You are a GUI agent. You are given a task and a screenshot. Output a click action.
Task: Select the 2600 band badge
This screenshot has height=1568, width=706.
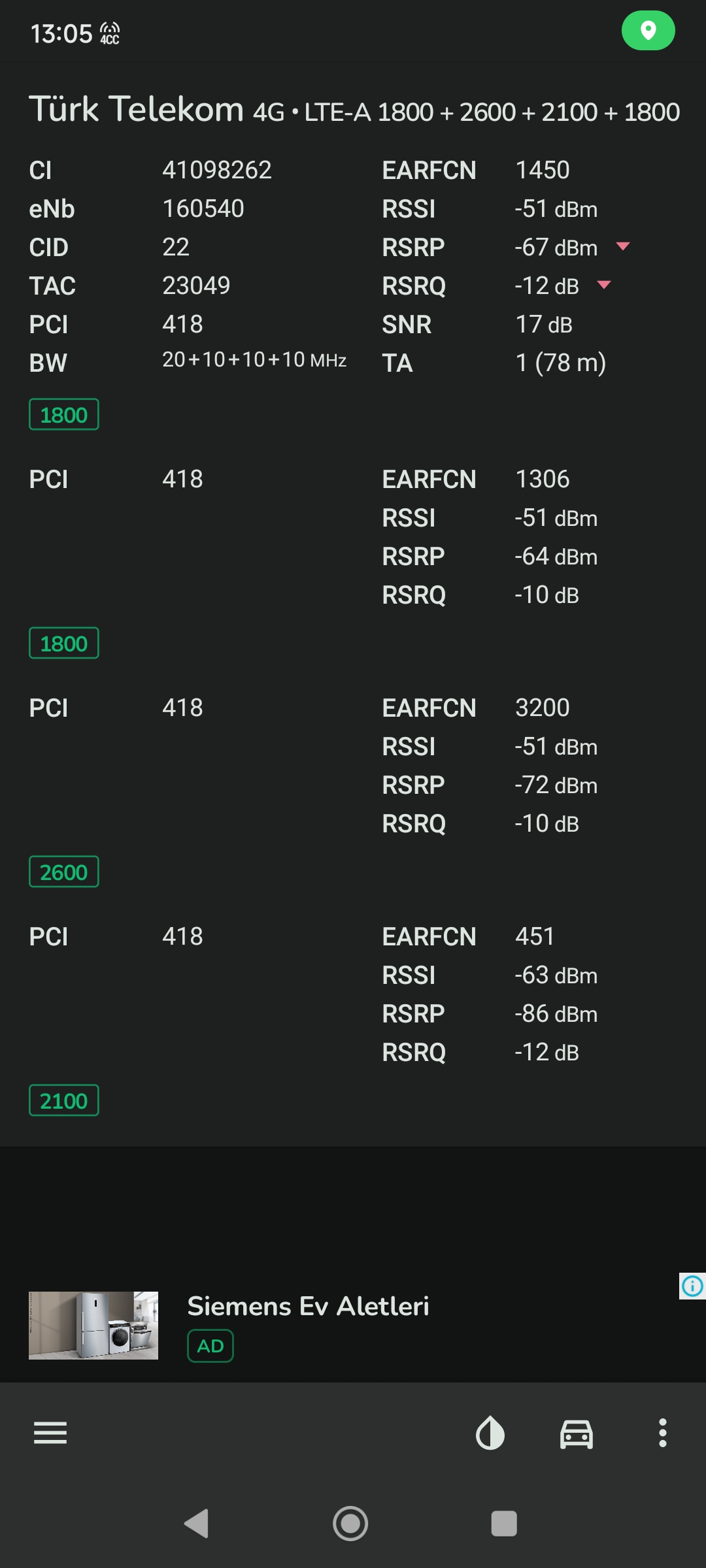64,872
